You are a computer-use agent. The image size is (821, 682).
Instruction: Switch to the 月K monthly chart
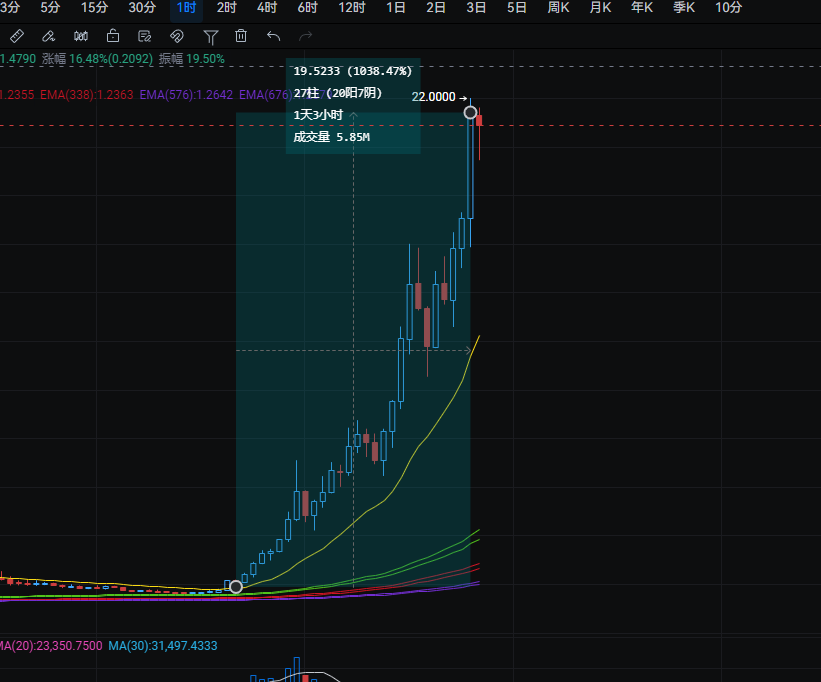point(600,7)
